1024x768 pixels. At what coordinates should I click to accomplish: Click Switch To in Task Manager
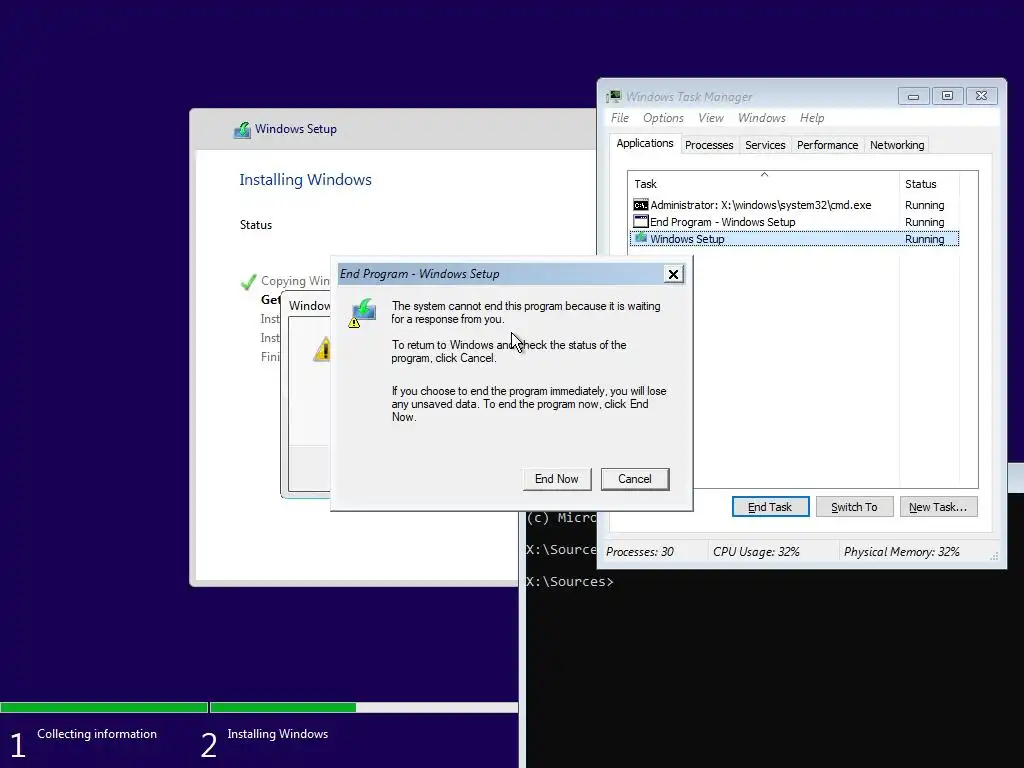854,507
